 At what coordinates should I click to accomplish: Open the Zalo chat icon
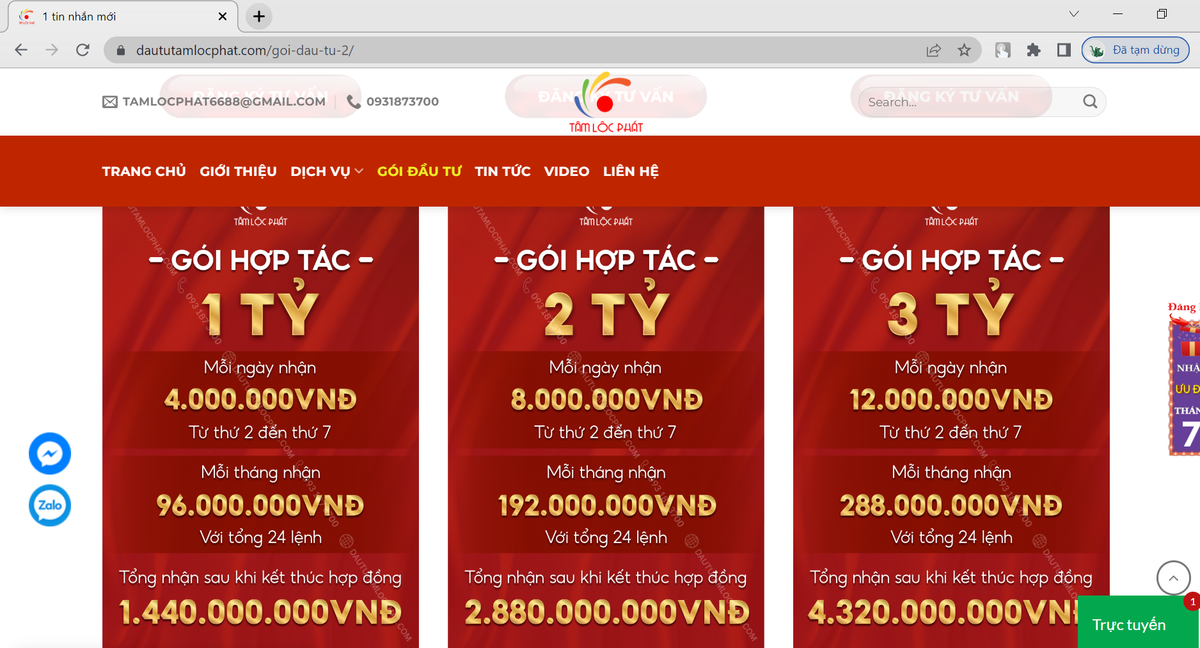click(49, 506)
